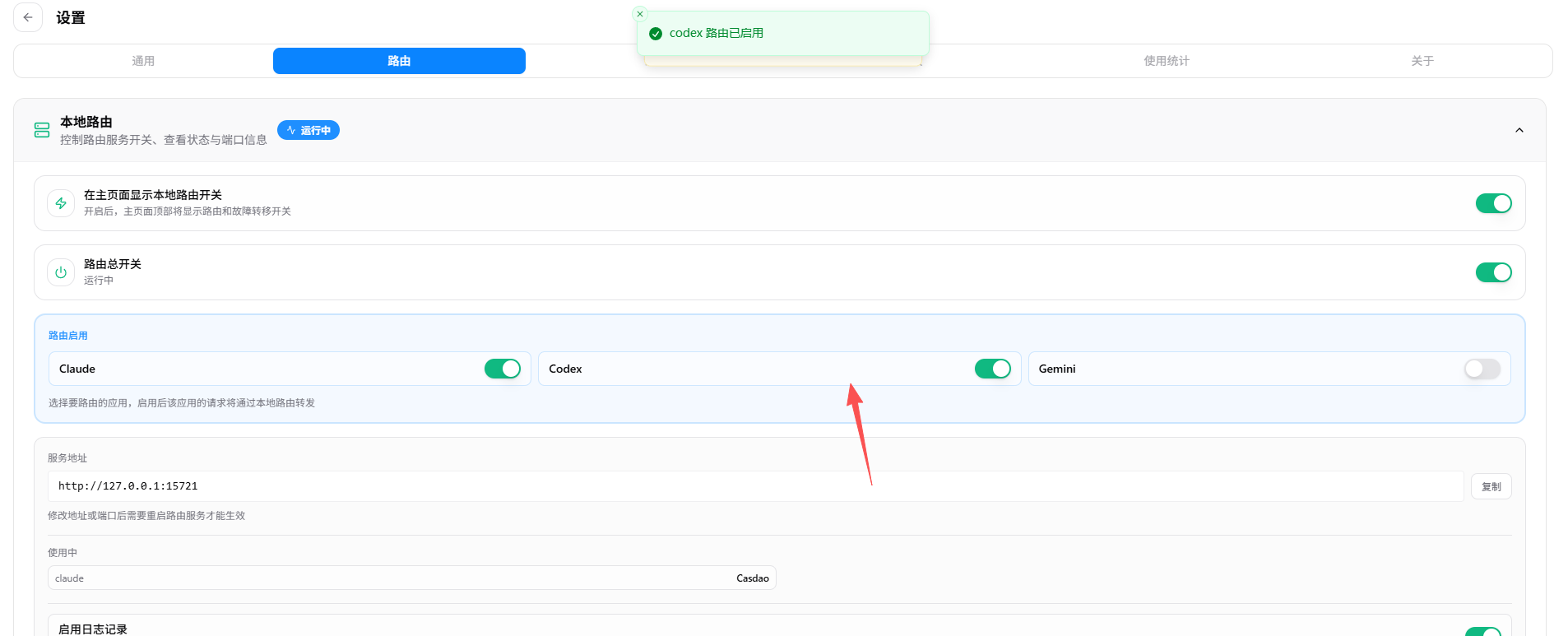This screenshot has width=1568, height=636.
Task: Click the 本地路由 server icon
Action: tap(42, 130)
